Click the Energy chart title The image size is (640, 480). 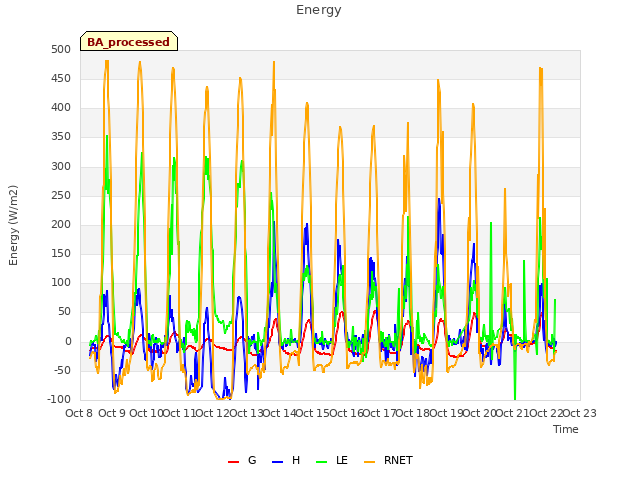(318, 10)
